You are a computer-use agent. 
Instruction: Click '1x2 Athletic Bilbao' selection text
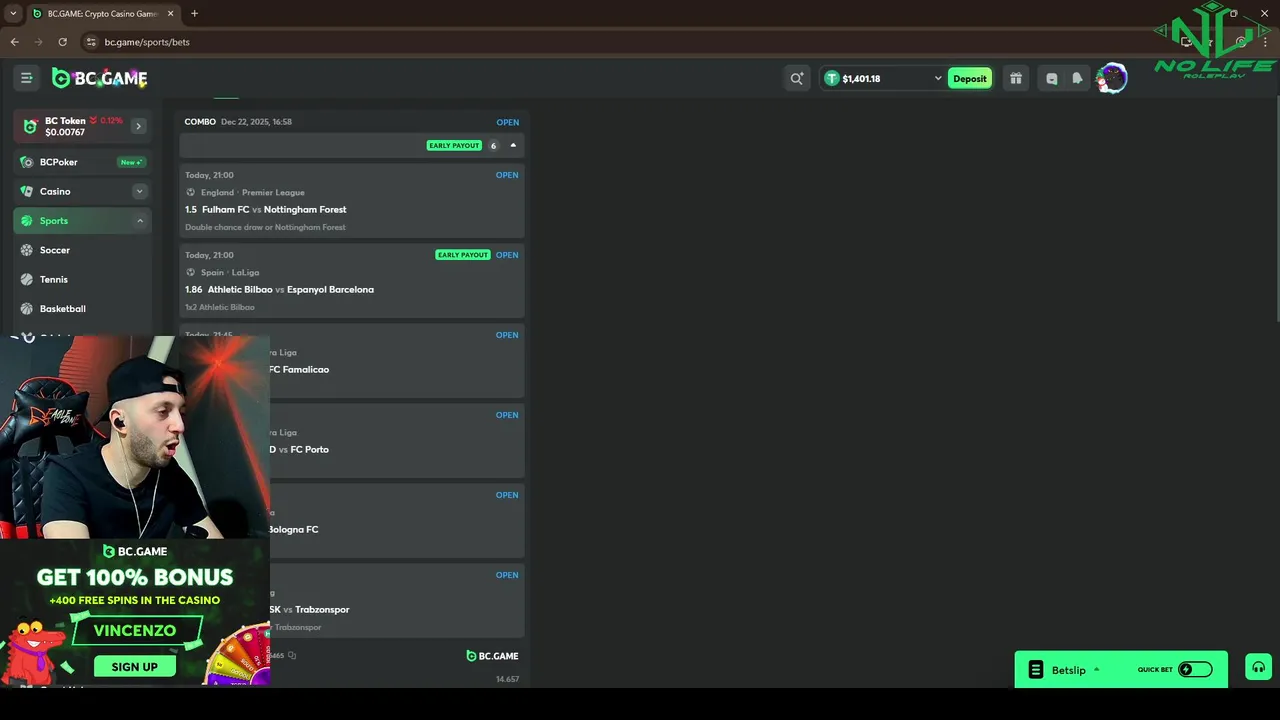220,307
